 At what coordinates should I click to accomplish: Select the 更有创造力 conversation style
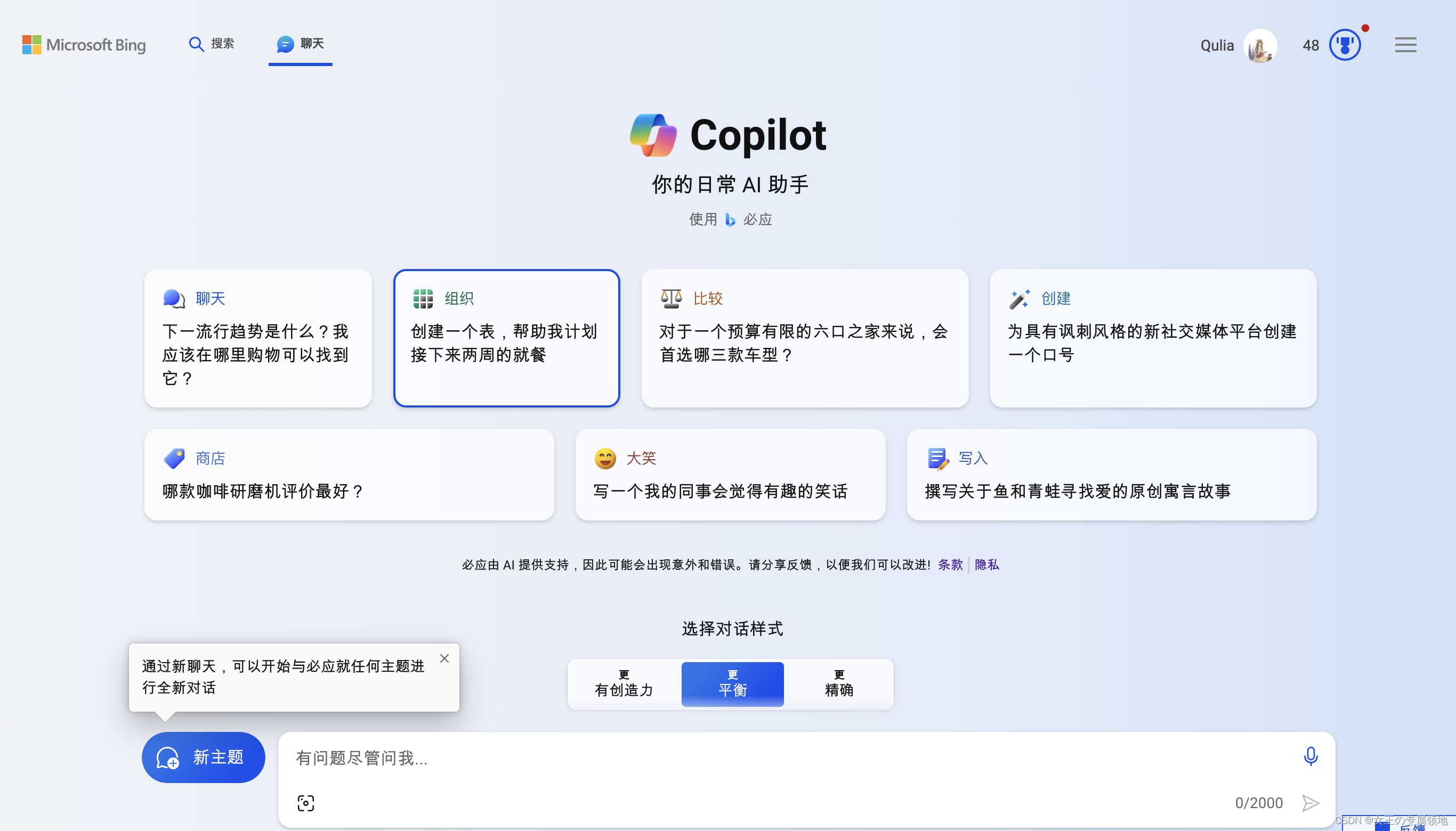624,684
